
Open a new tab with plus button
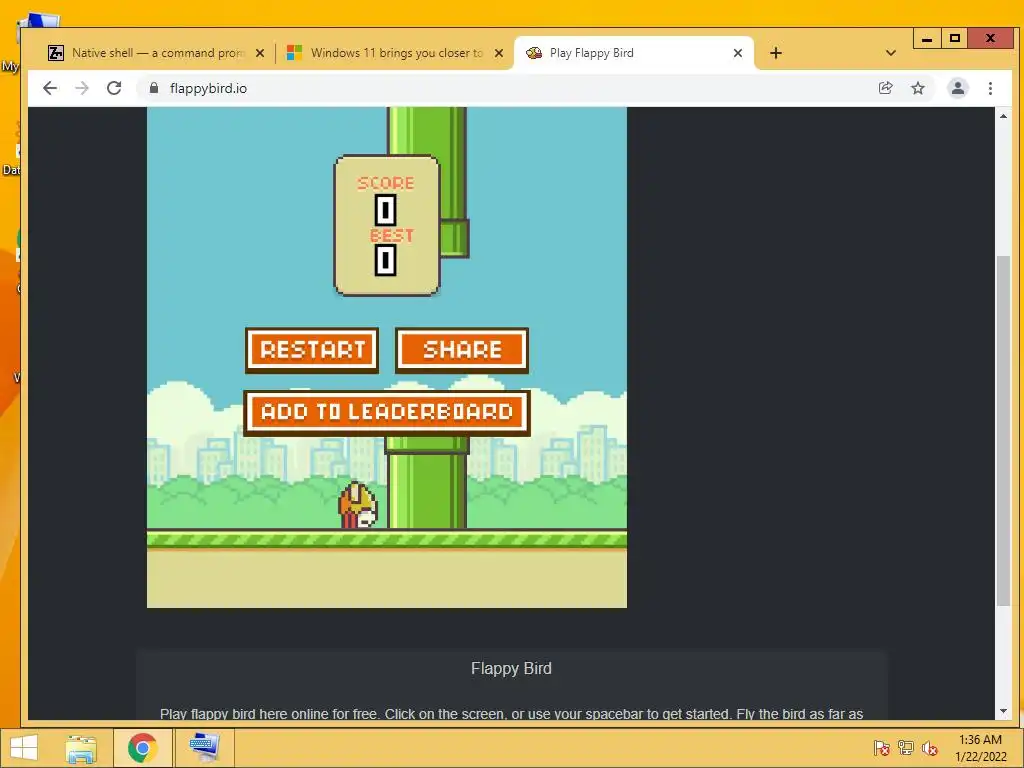tap(776, 53)
